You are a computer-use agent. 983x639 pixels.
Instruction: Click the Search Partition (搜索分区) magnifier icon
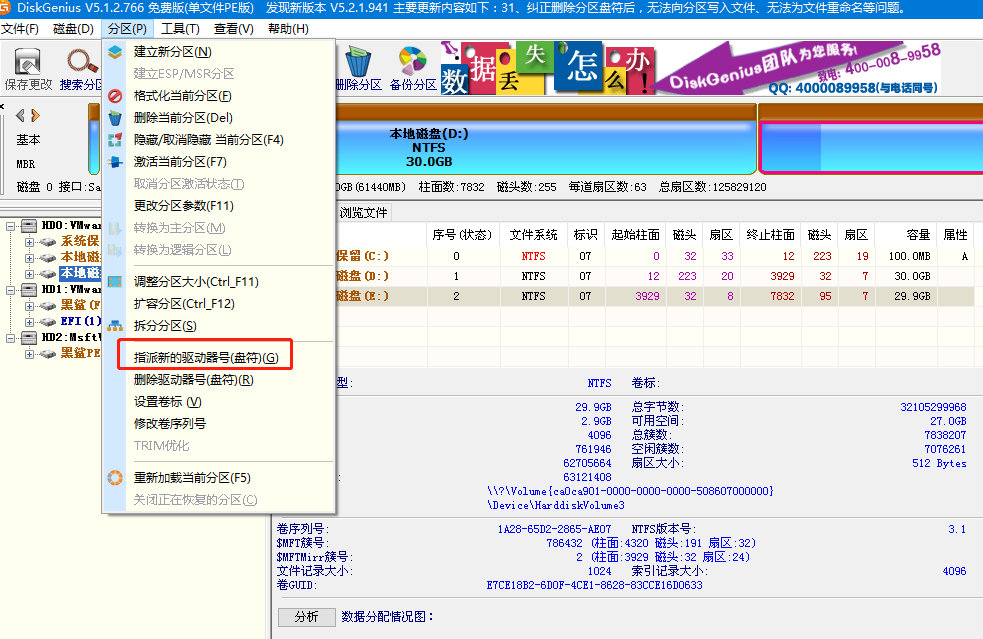click(x=80, y=68)
